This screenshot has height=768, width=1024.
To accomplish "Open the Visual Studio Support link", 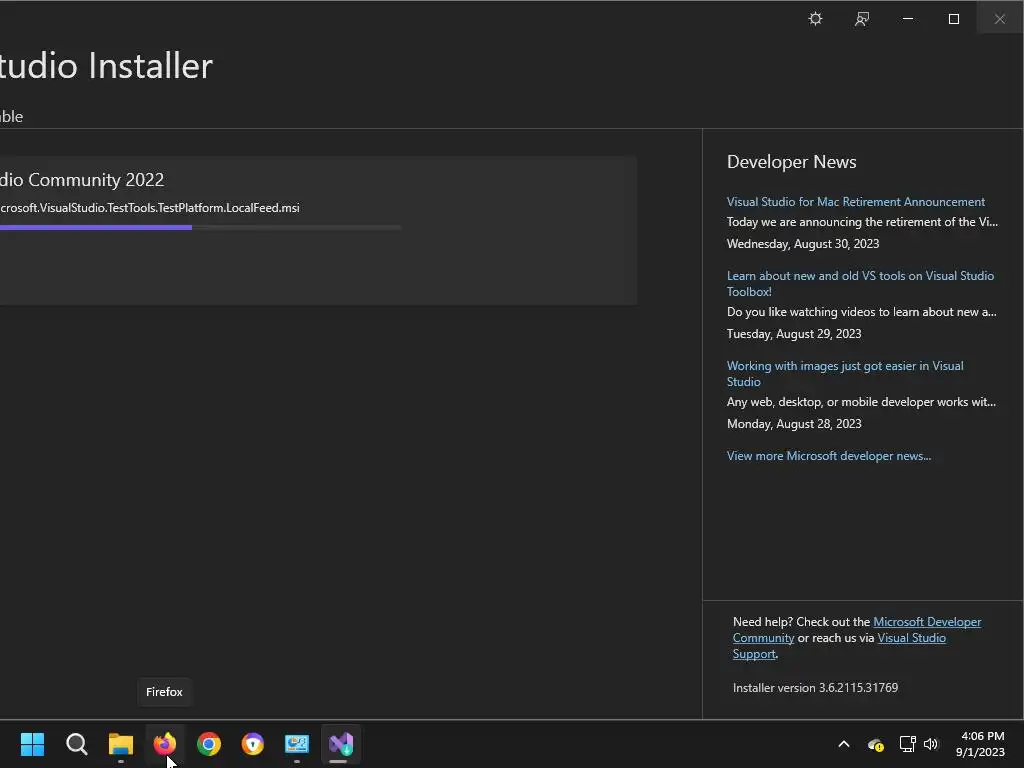I will point(911,638).
